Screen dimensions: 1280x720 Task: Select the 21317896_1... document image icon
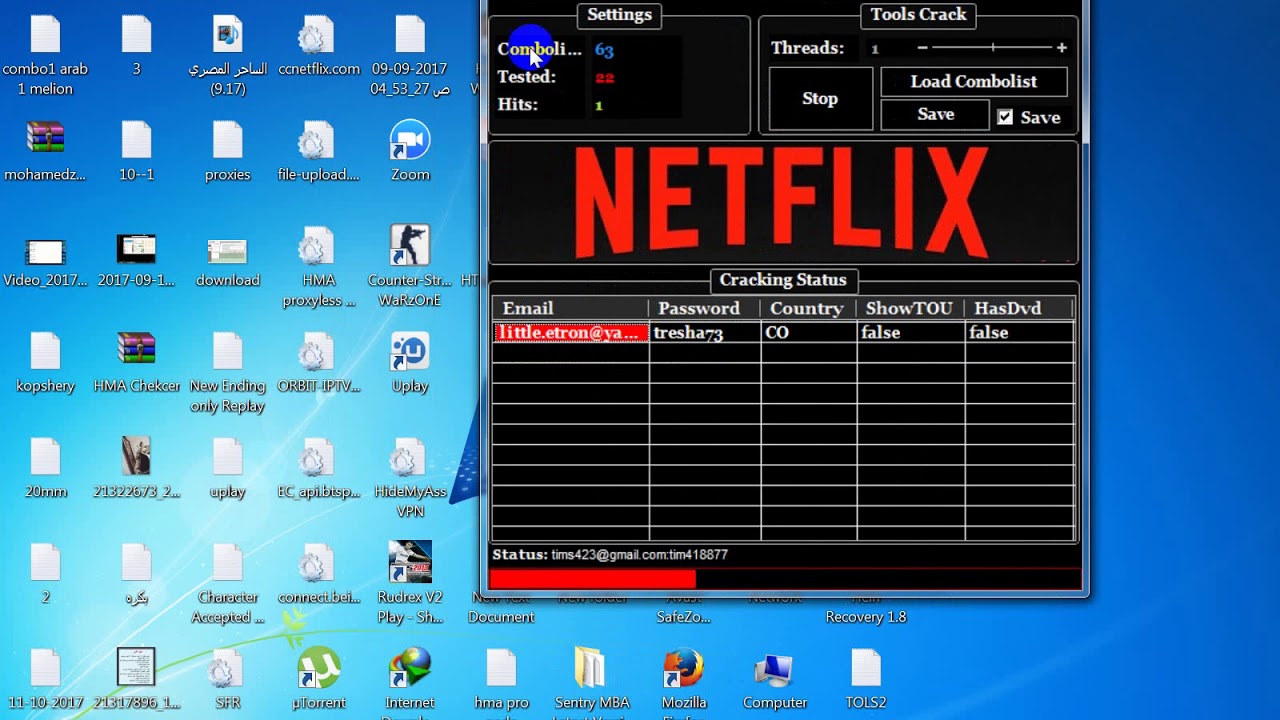tap(136, 679)
